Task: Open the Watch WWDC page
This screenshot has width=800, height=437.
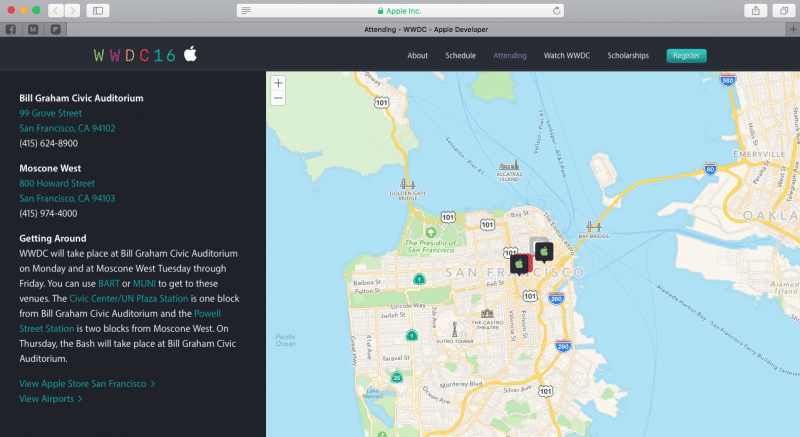Action: (x=566, y=56)
